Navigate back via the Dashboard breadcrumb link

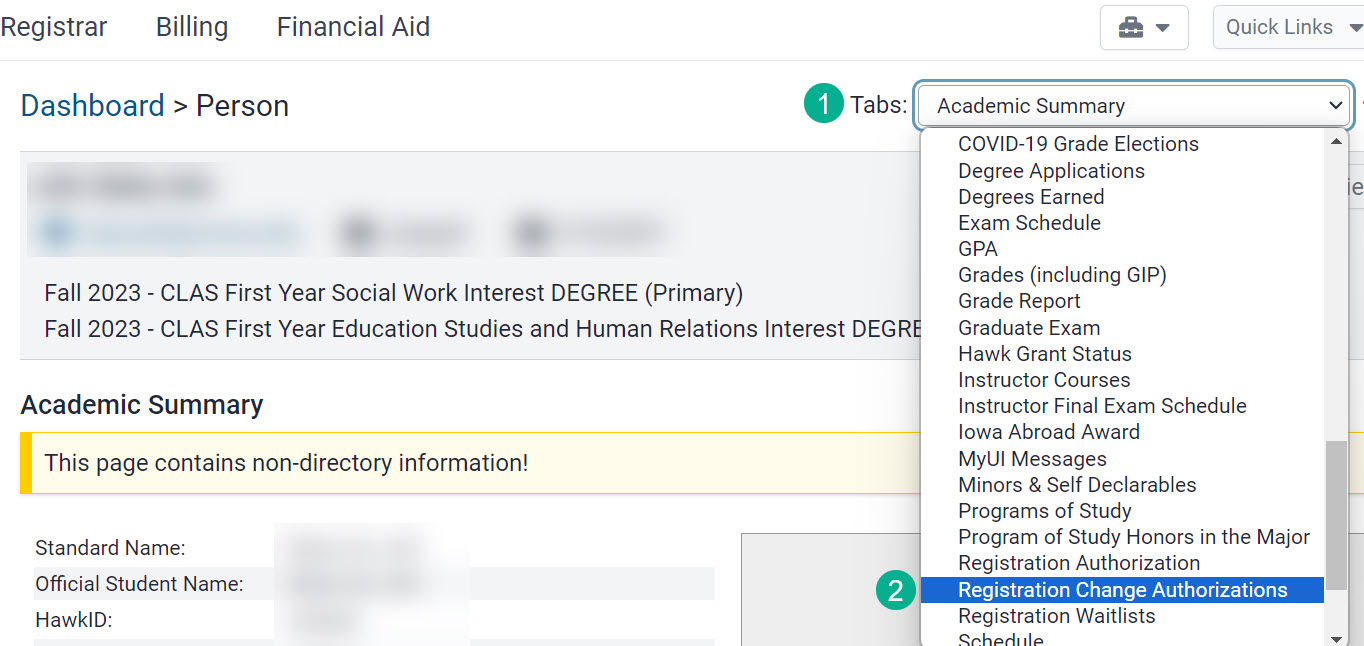click(x=92, y=105)
